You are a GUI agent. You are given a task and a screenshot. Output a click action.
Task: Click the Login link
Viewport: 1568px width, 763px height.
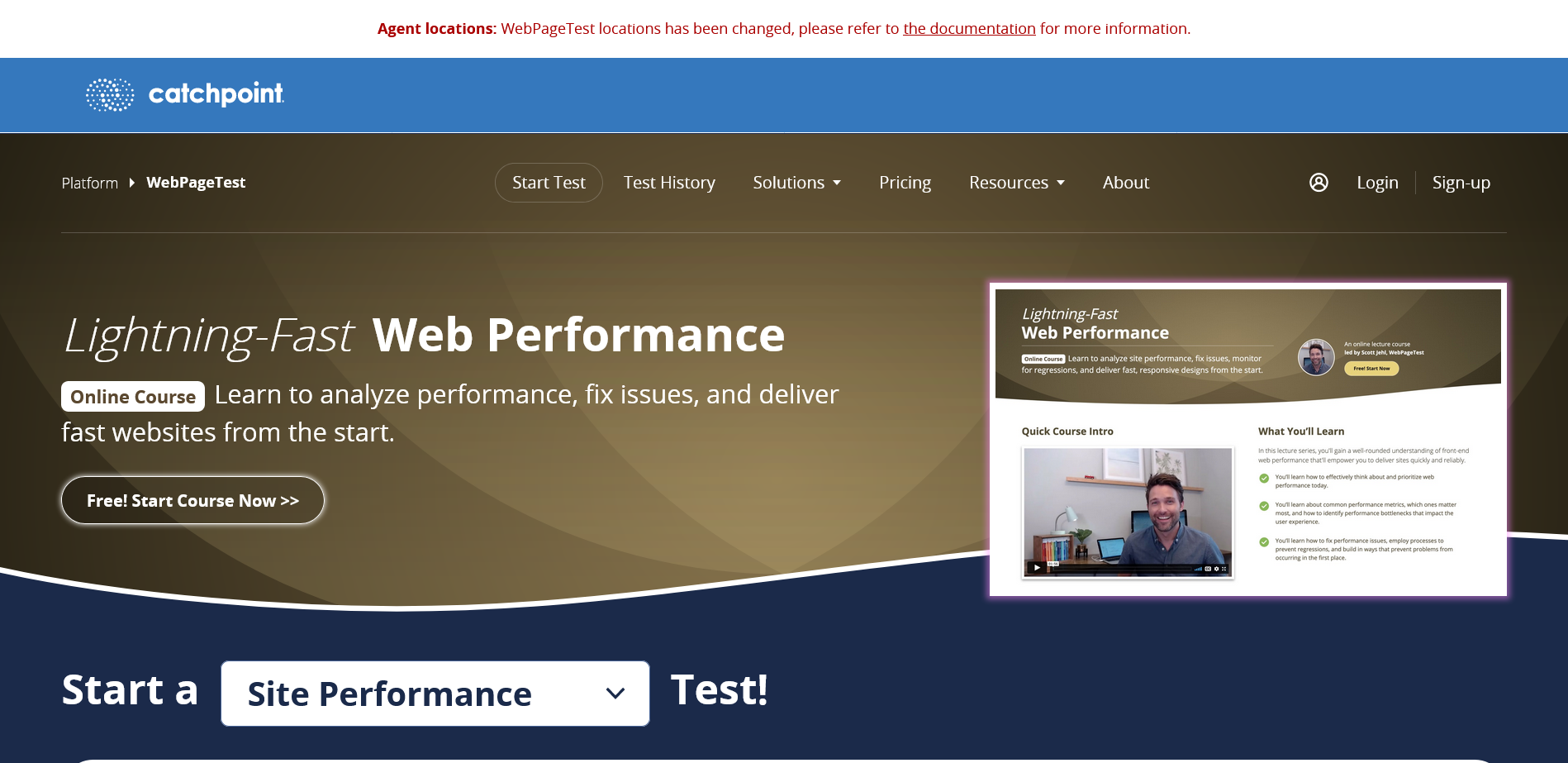(1377, 183)
